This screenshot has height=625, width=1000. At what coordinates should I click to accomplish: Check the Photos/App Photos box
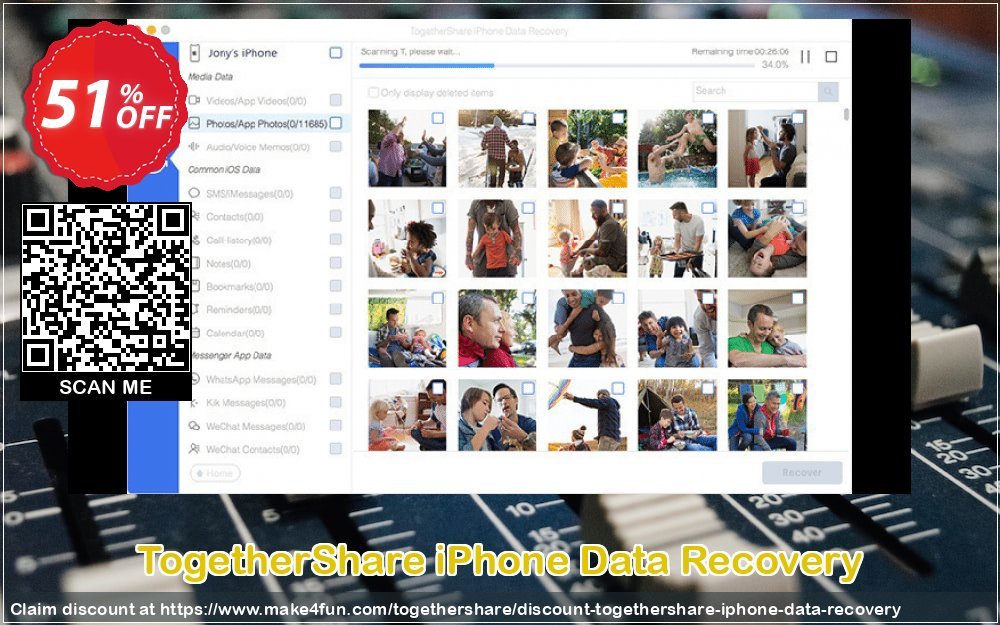335,122
